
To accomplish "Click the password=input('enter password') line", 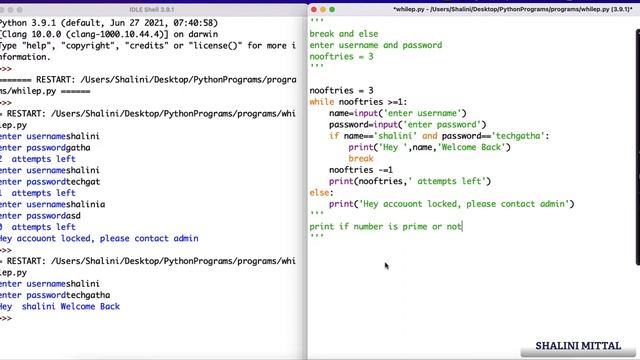I will pos(407,124).
